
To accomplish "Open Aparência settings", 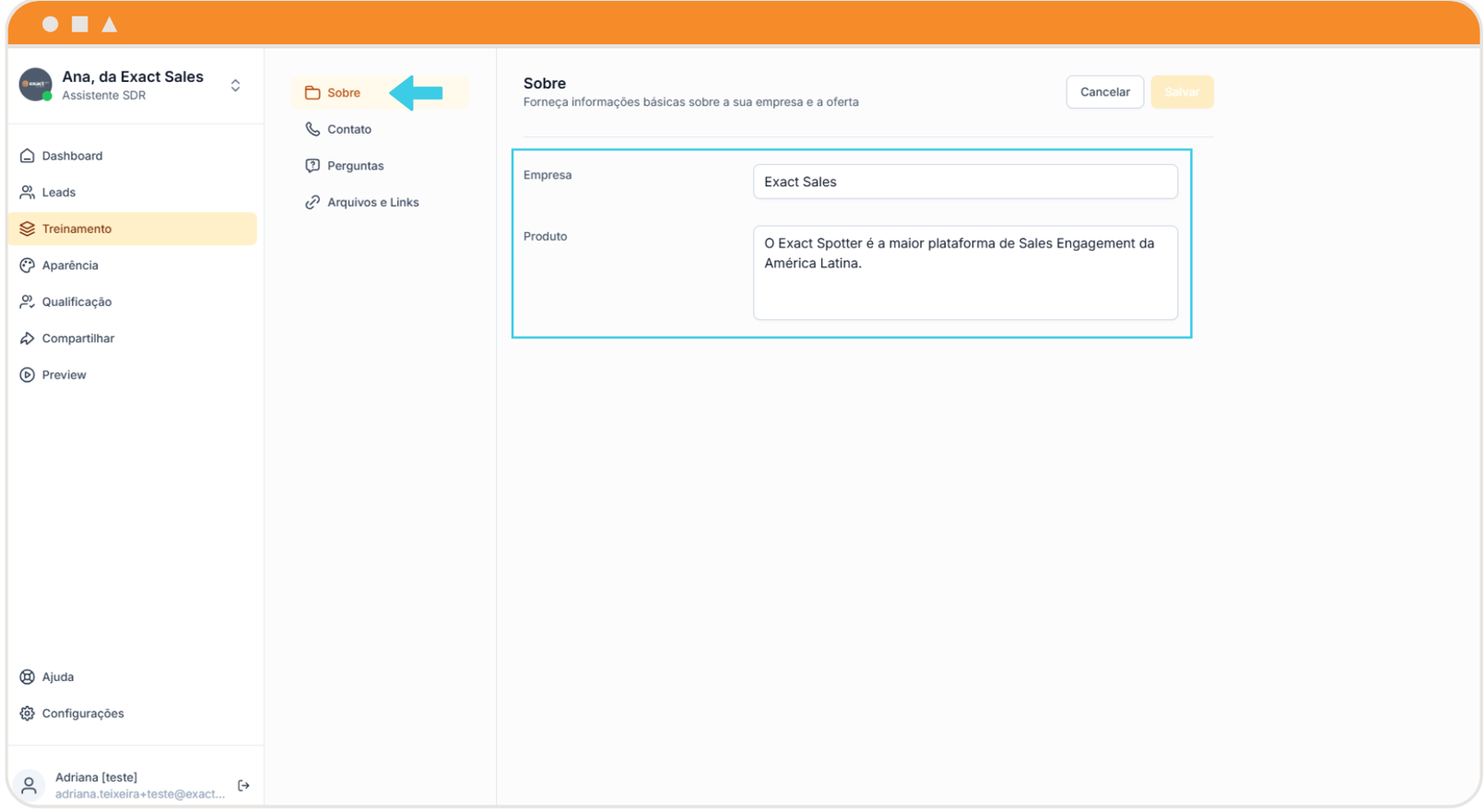I will pyautogui.click(x=133, y=265).
